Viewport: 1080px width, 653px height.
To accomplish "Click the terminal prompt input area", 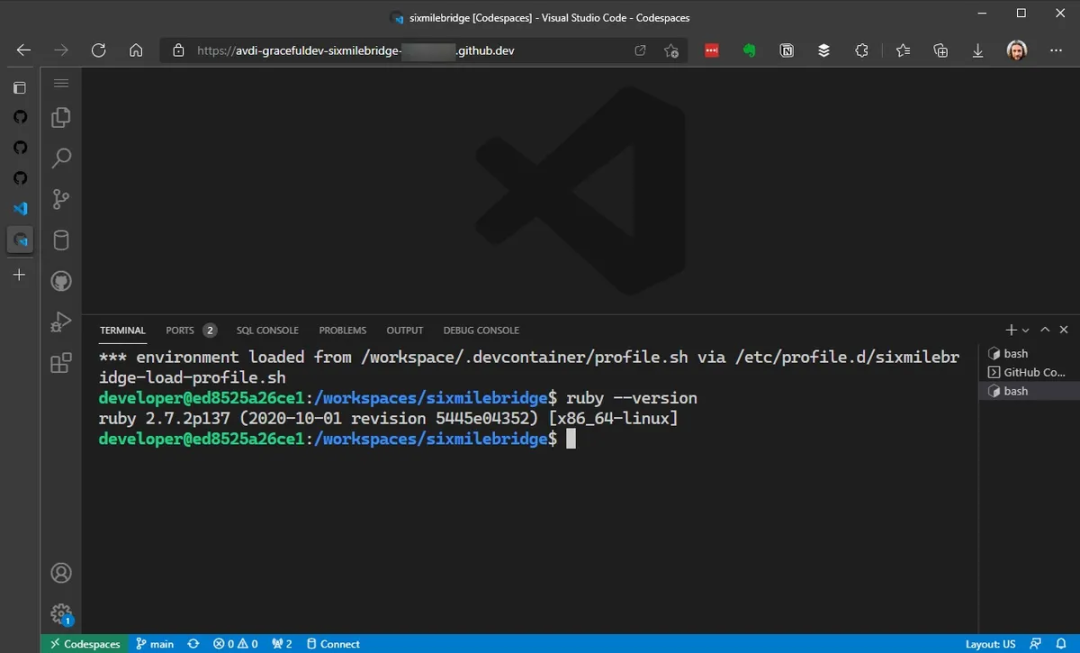I will [571, 439].
